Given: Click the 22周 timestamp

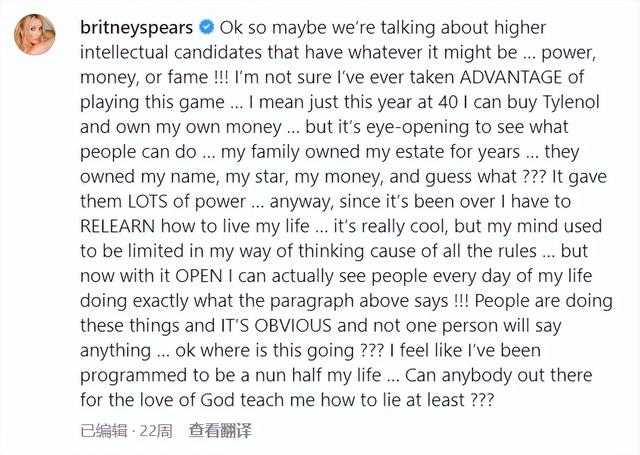Looking at the screenshot, I should (x=157, y=431).
